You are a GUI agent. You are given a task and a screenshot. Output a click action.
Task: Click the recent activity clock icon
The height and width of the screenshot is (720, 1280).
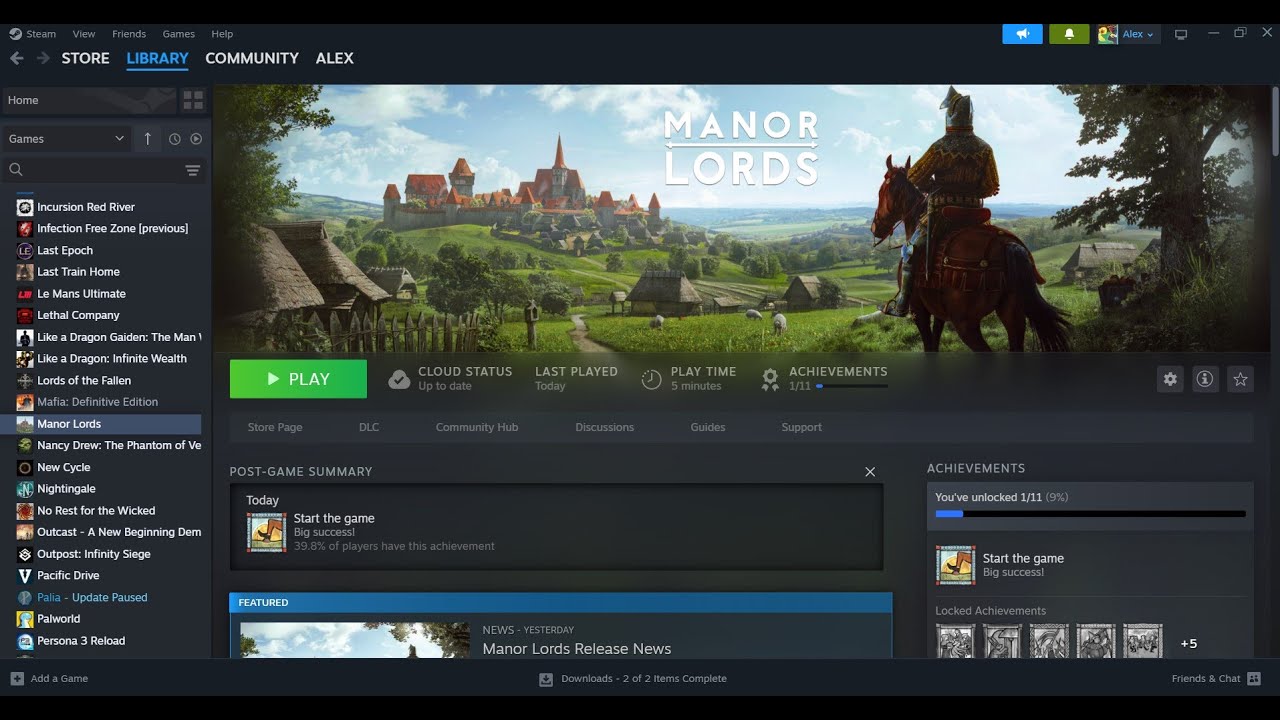click(175, 139)
